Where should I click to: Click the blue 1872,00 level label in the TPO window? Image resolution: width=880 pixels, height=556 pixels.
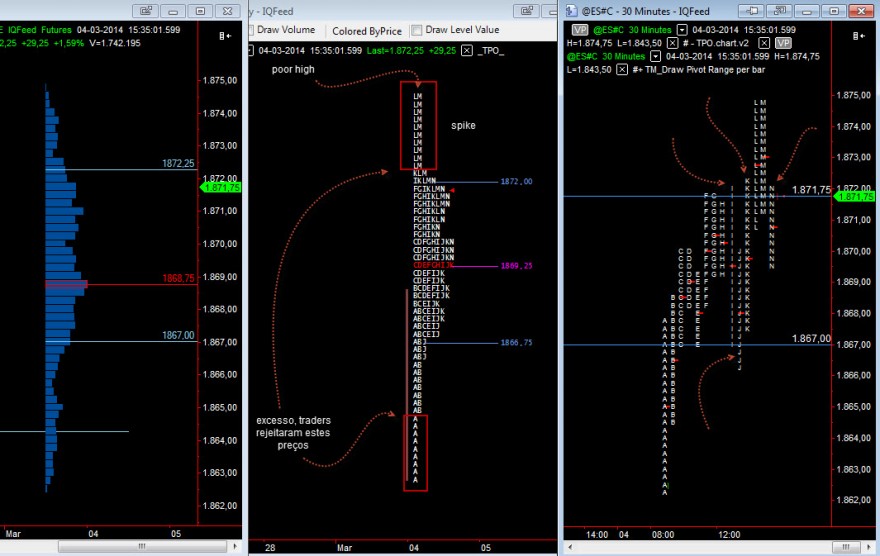tap(516, 181)
